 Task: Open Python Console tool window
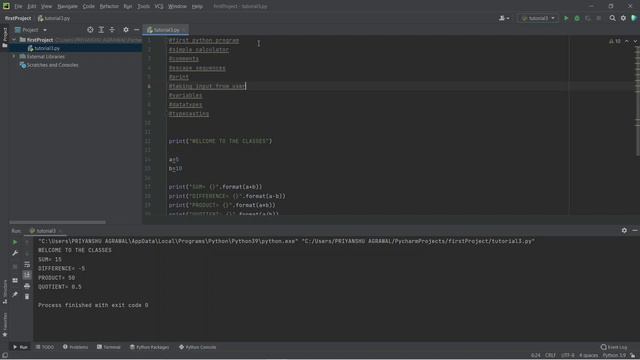198,347
